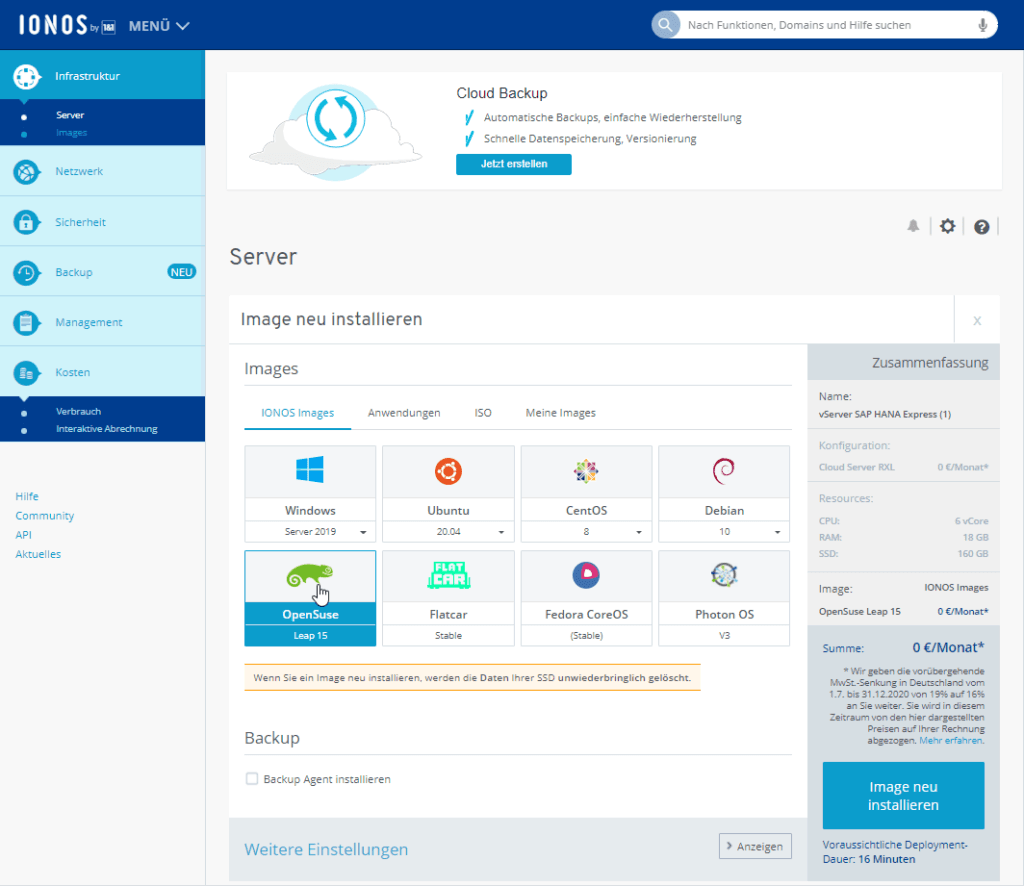1024x886 pixels.
Task: Expand Weitere Einstellungen with Anzeigen
Action: pos(755,846)
